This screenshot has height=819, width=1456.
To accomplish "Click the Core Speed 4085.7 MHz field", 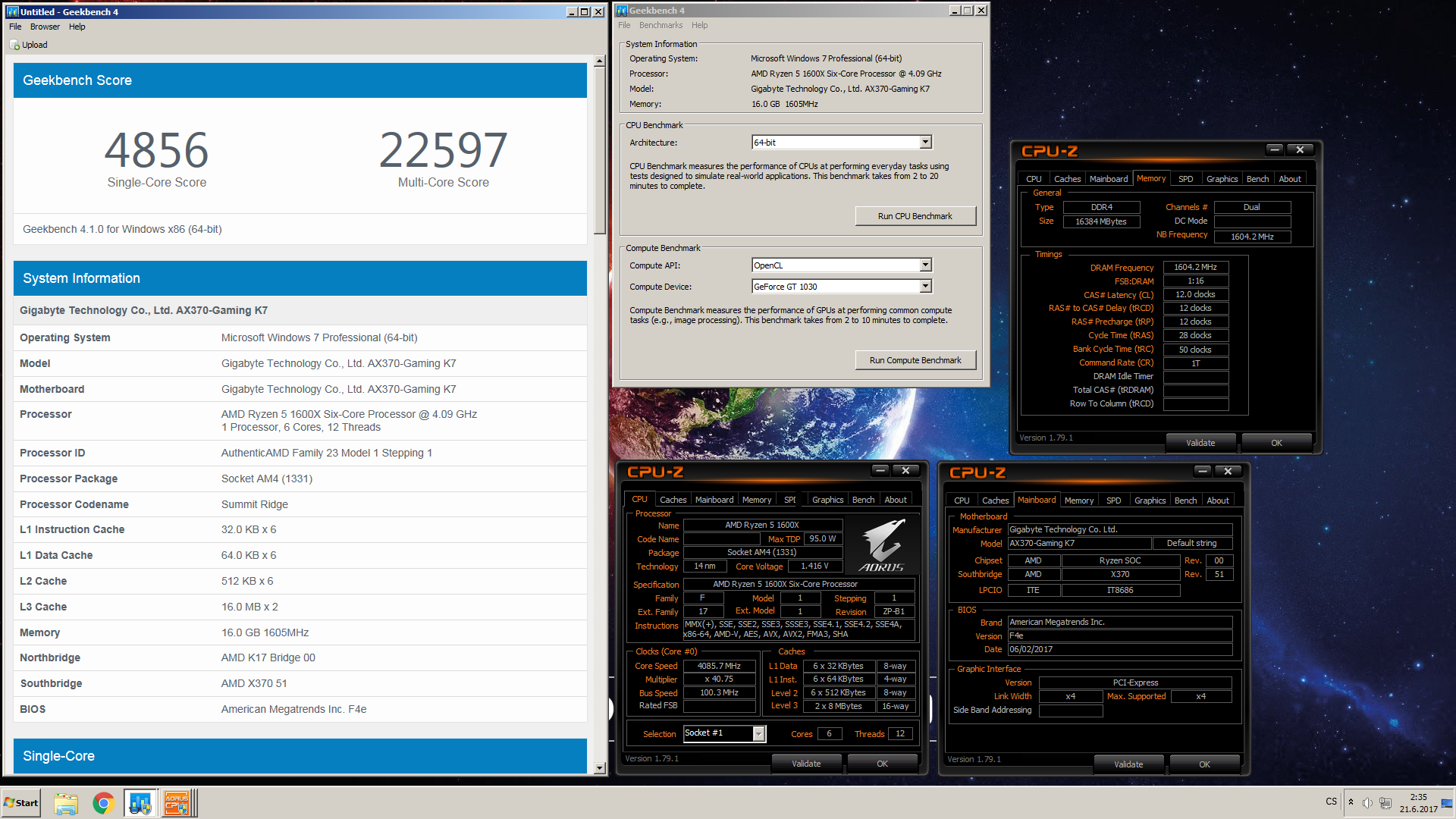I will point(719,666).
